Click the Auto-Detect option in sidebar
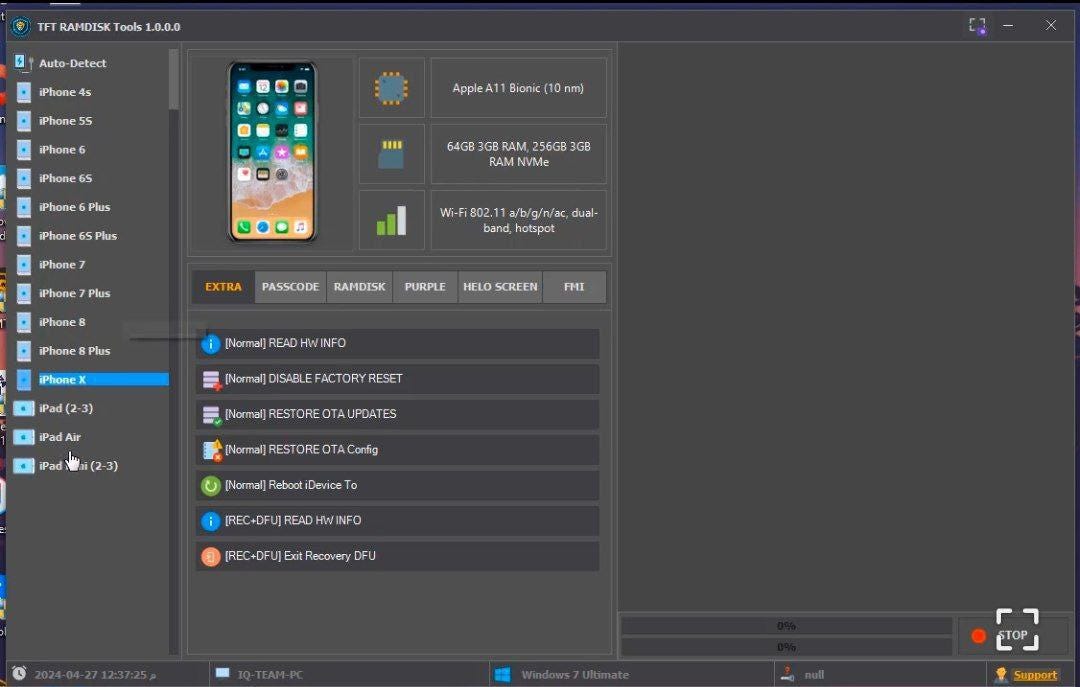 [70, 63]
